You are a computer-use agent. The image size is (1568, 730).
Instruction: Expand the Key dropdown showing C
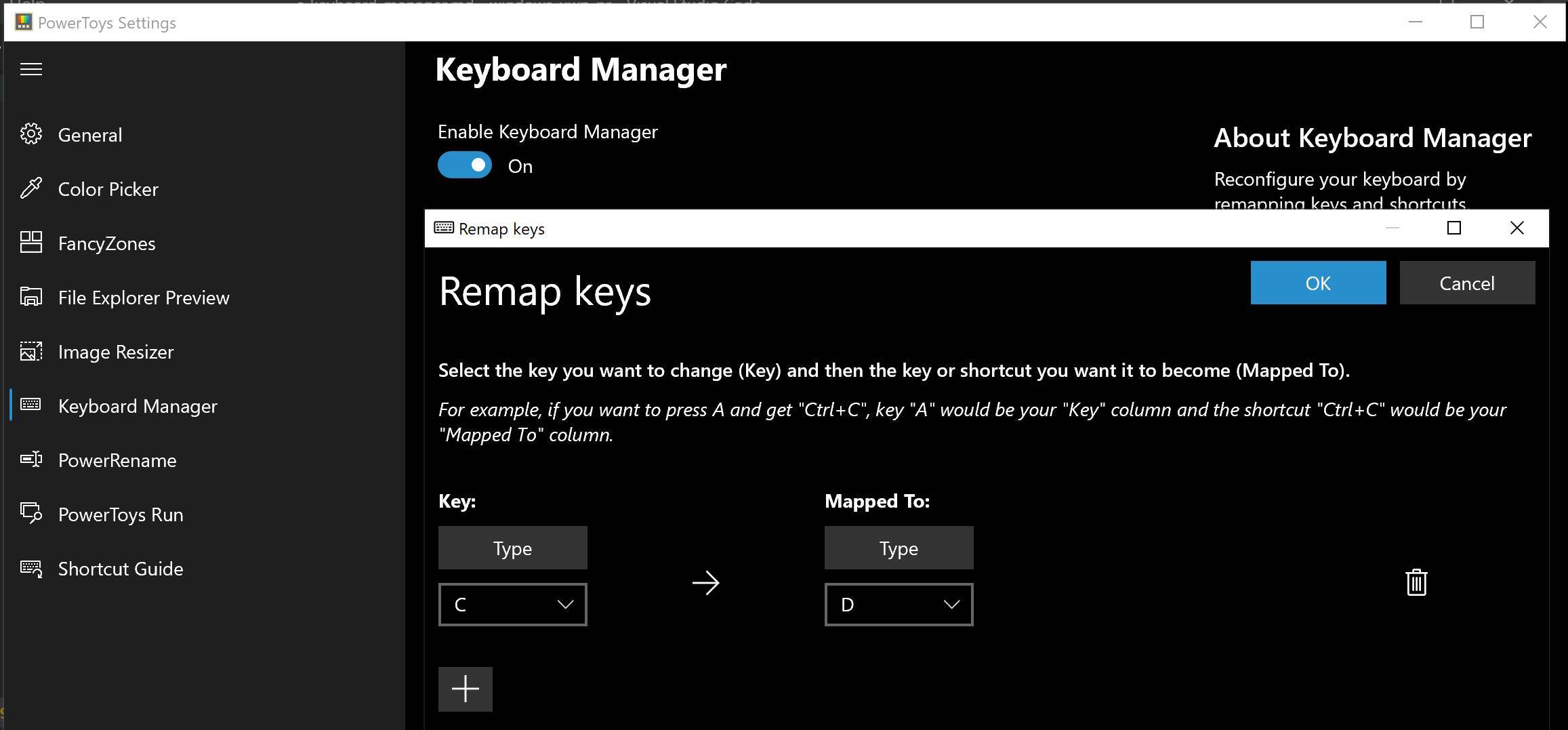click(512, 604)
